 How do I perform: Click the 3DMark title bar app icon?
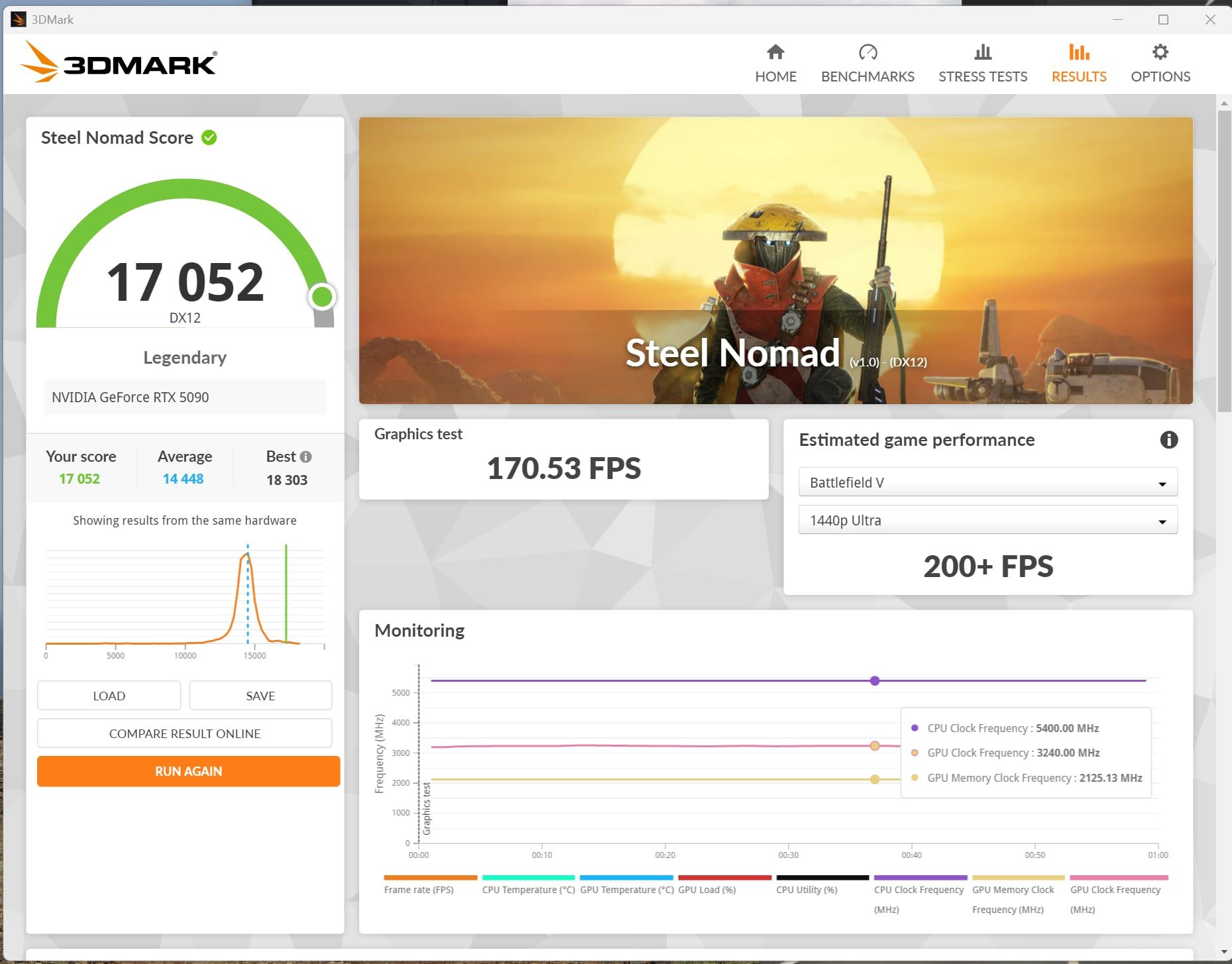tap(19, 19)
